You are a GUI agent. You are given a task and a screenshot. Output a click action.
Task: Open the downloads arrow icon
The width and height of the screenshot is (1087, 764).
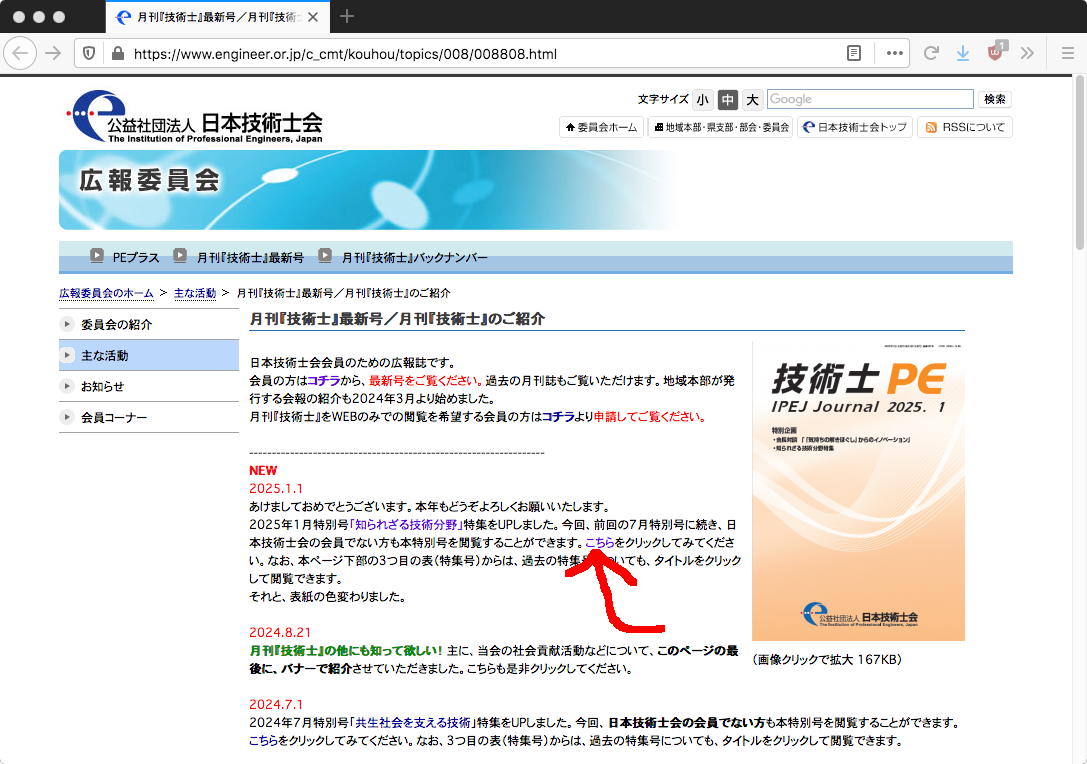point(963,53)
